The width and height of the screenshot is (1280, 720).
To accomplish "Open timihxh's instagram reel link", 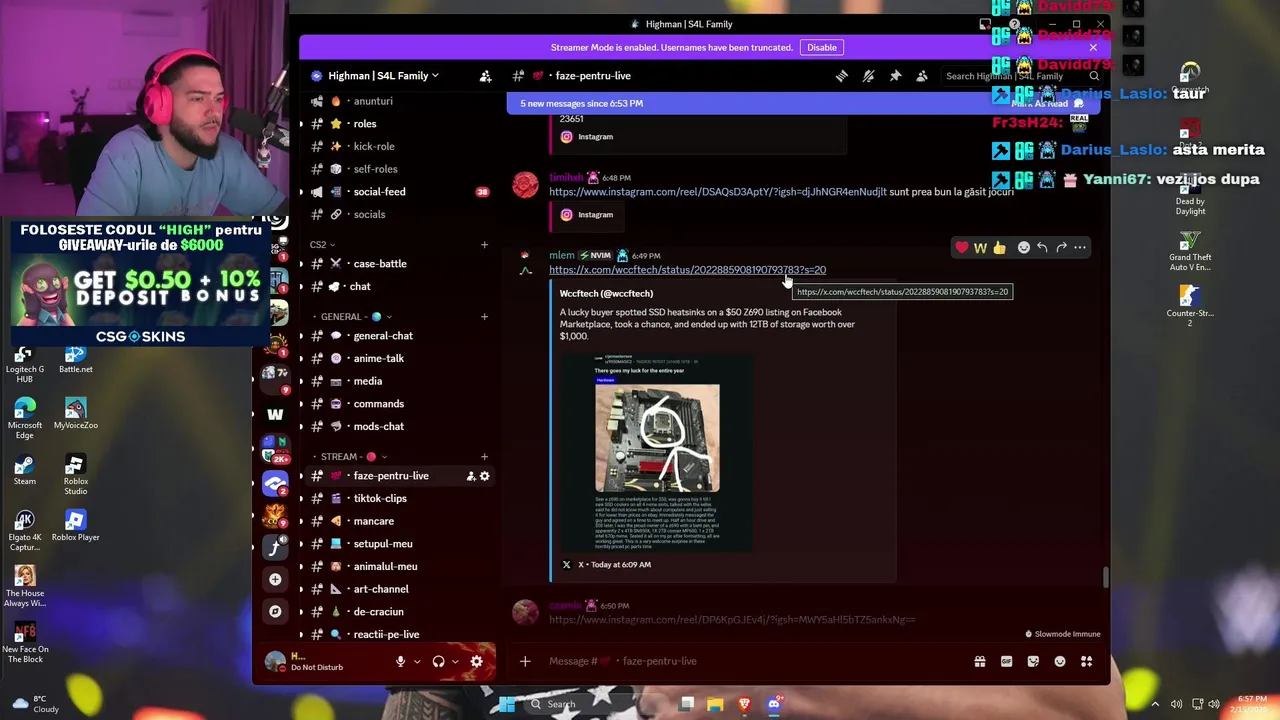I will [x=717, y=192].
